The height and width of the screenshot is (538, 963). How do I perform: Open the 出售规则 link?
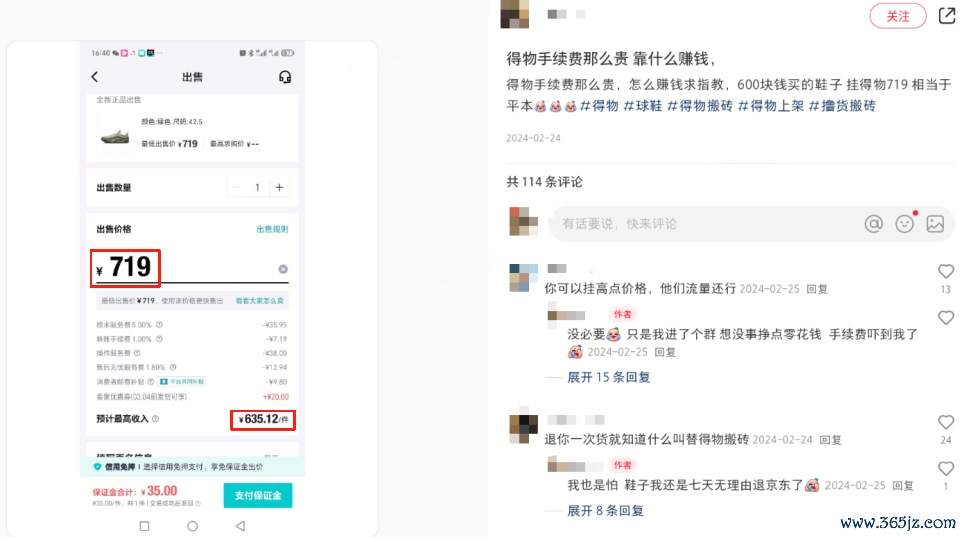[x=272, y=229]
